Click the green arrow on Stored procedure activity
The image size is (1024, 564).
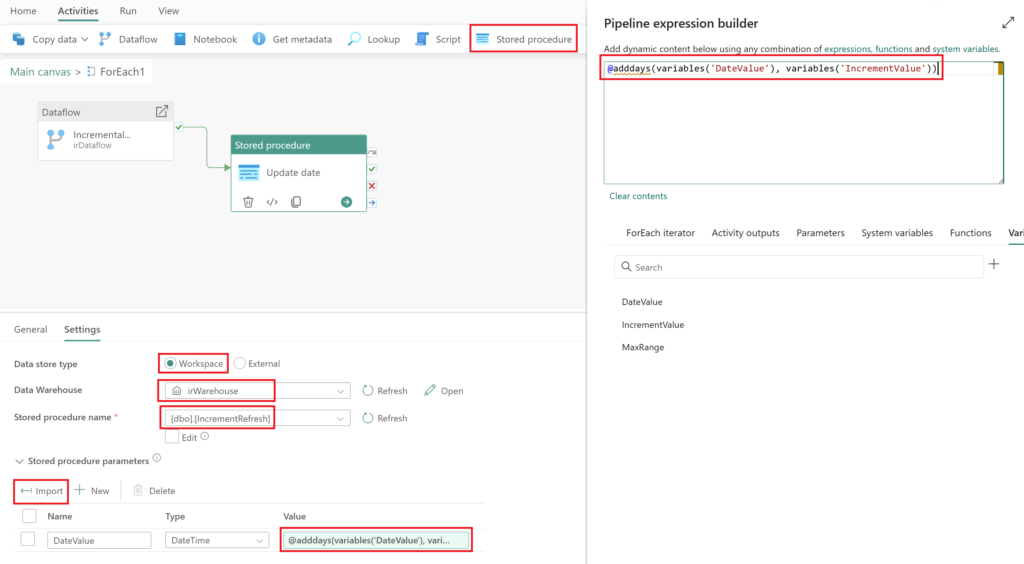tap(346, 202)
